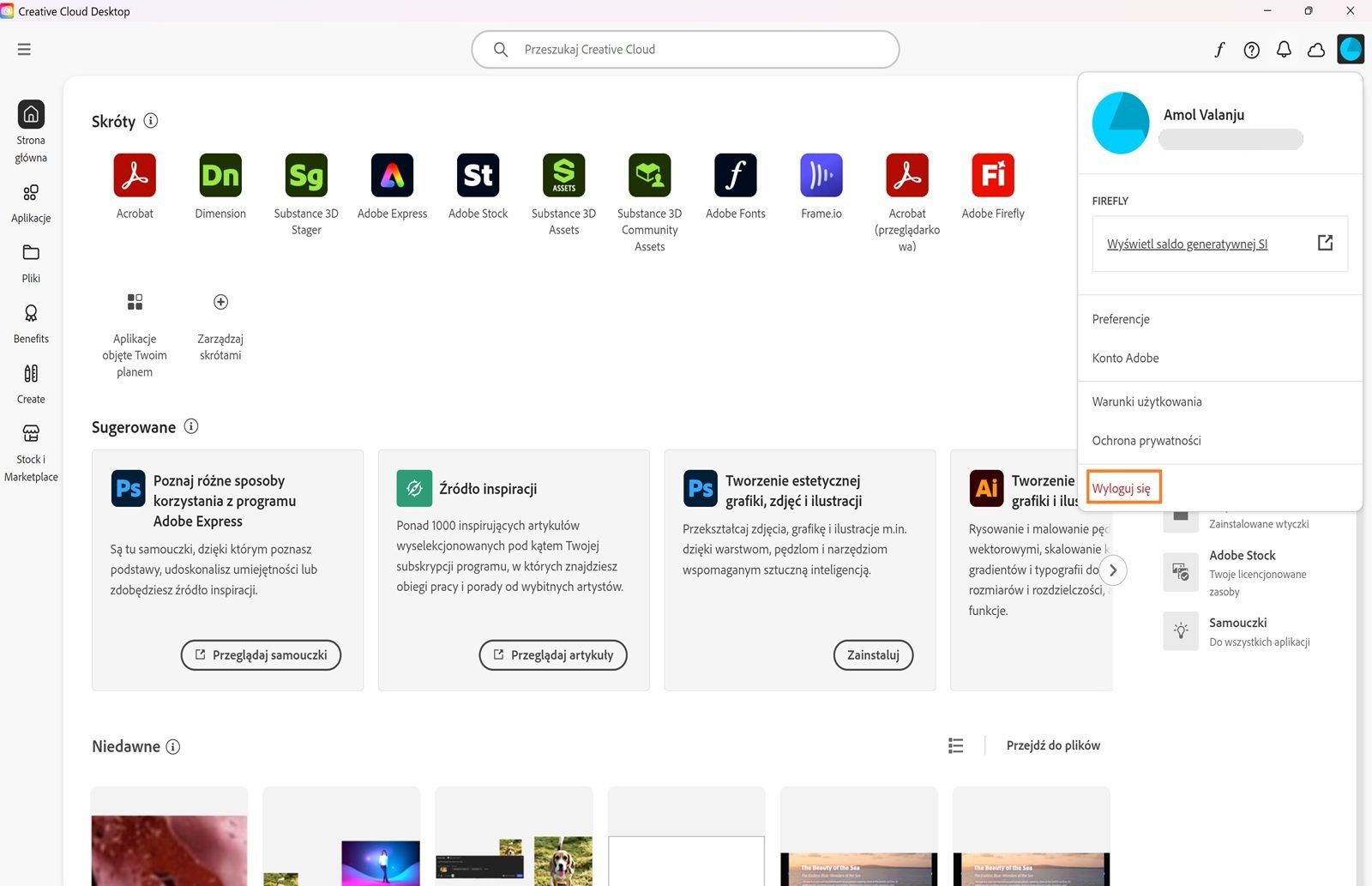
Task: Open the red recent file thumbnail
Action: [170, 836]
